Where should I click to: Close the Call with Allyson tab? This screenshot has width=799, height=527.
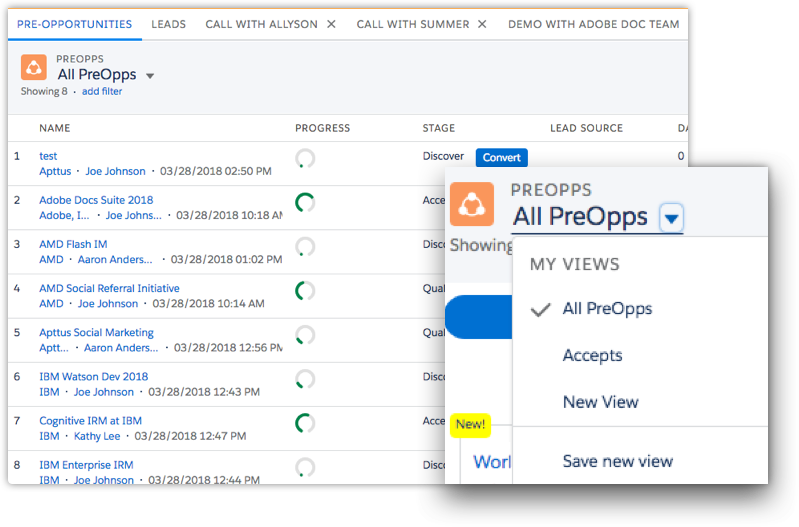pyautogui.click(x=331, y=24)
